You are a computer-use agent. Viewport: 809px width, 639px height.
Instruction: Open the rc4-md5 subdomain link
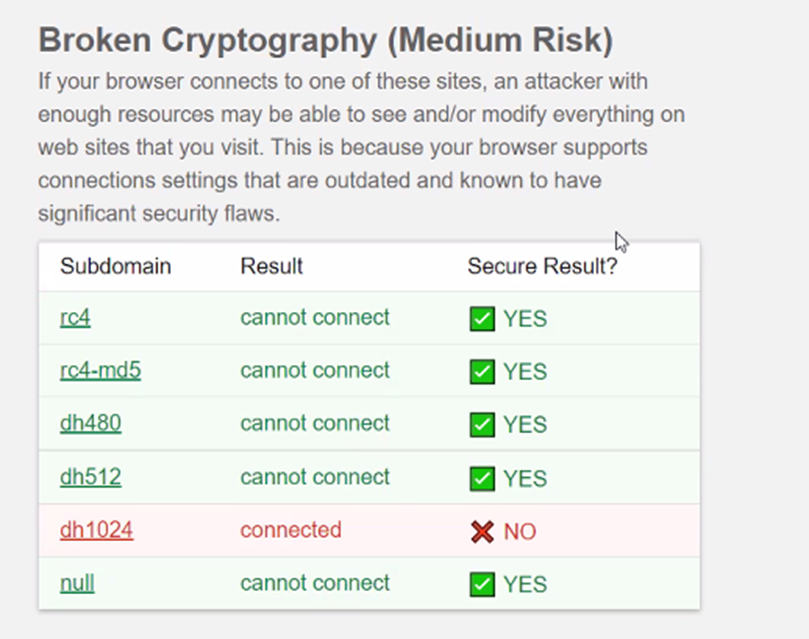pyautogui.click(x=100, y=371)
